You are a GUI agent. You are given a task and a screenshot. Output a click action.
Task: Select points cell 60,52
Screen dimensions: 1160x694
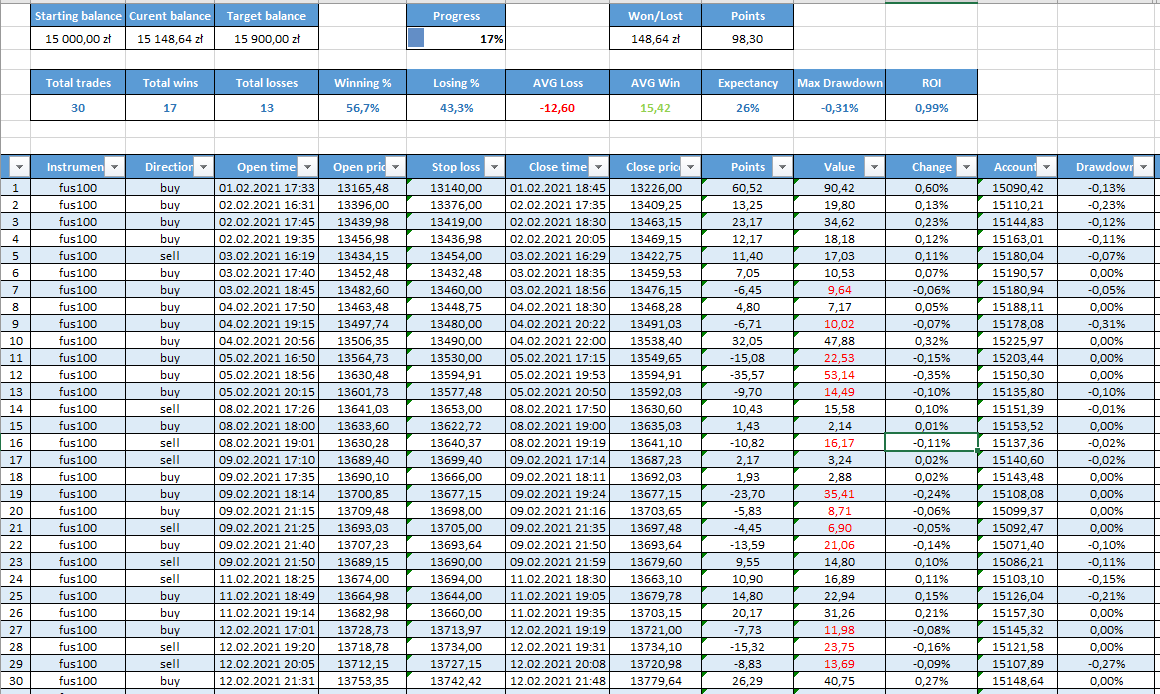click(747, 188)
